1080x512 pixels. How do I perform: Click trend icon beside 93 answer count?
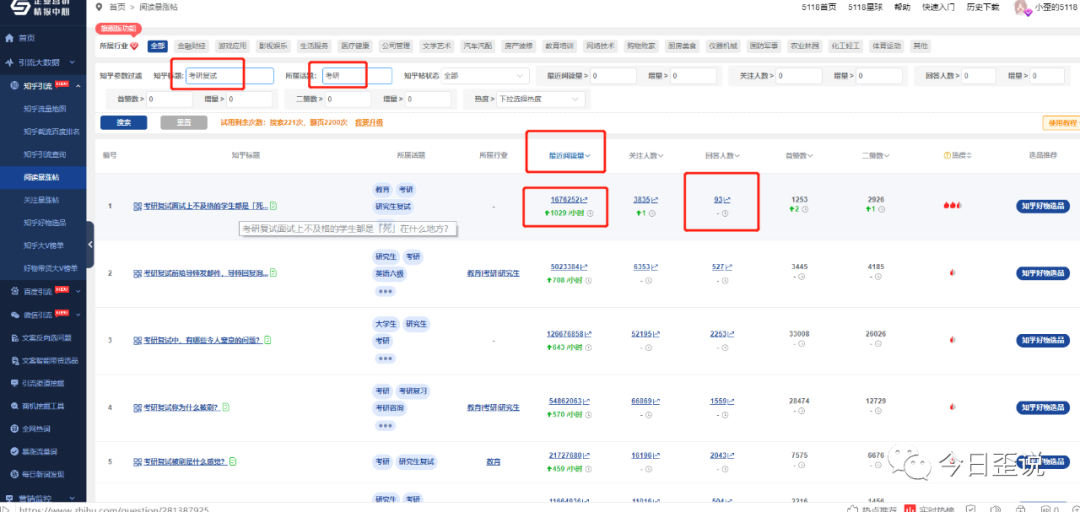[726, 200]
